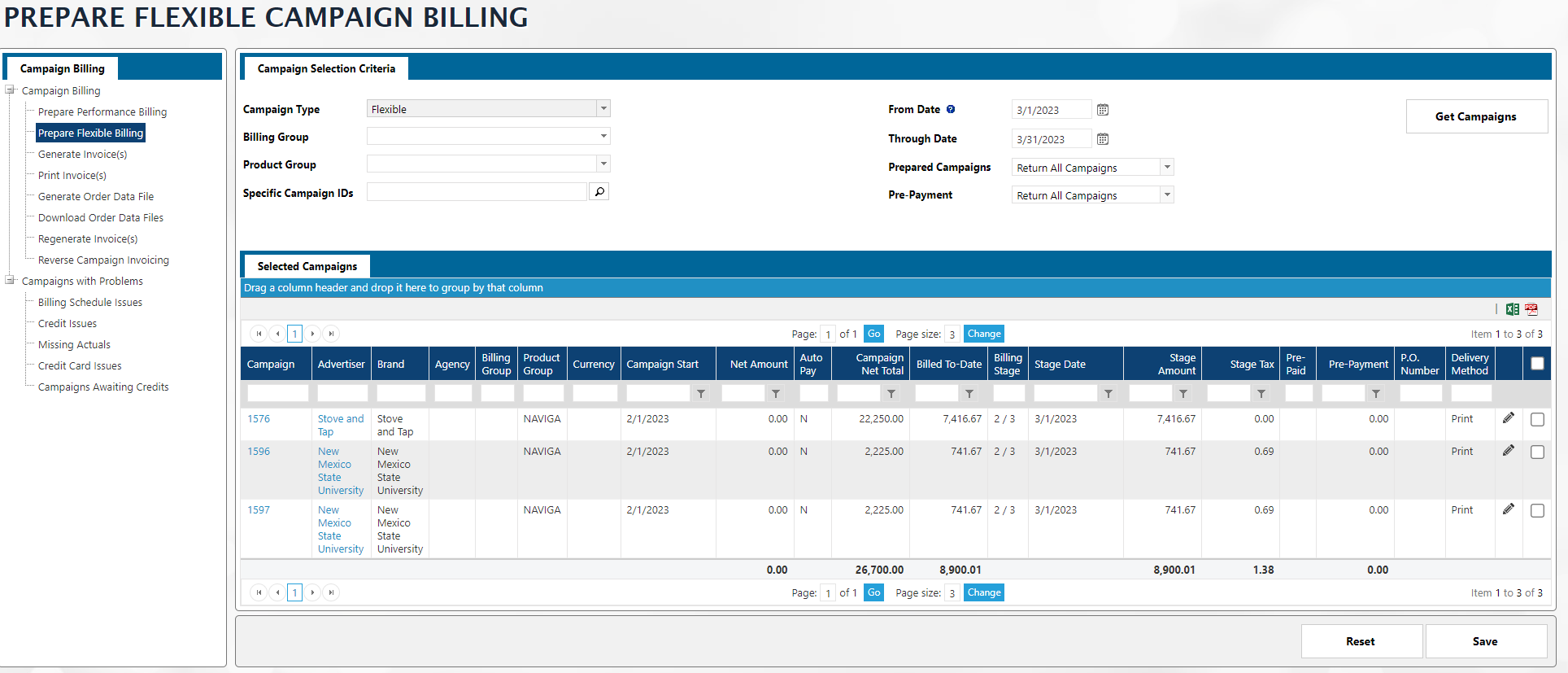This screenshot has height=673, width=1568.
Task: Collapse Campaigns with Problems tree node
Action: point(11,281)
